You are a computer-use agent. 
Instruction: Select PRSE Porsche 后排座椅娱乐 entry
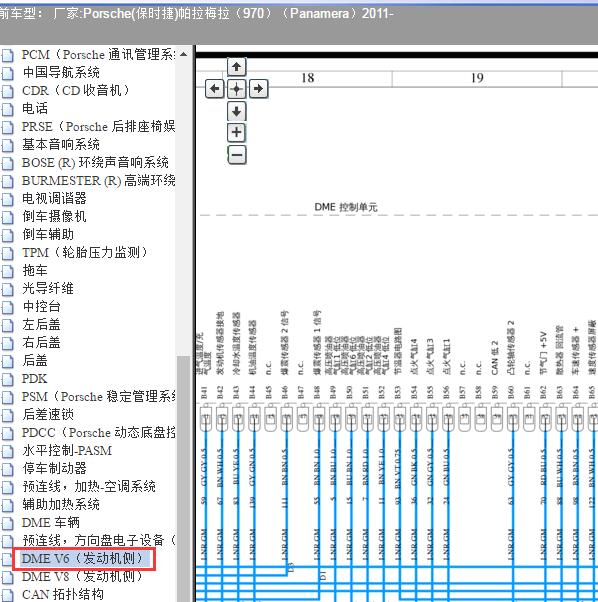click(98, 126)
